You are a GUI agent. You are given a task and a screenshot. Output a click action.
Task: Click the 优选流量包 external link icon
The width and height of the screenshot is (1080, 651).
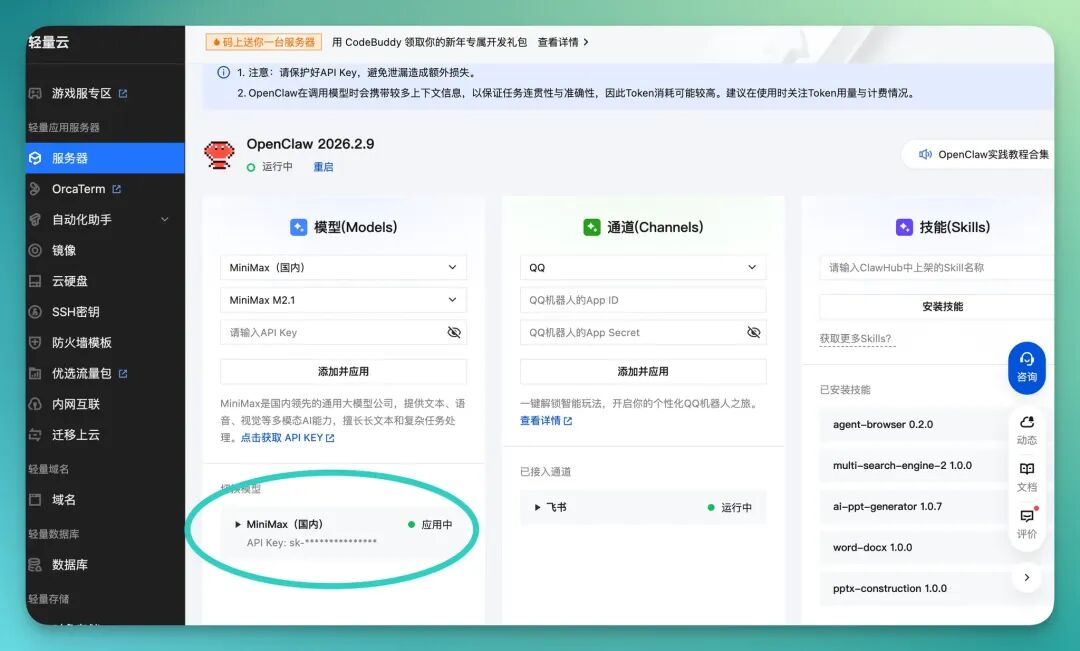(x=123, y=373)
